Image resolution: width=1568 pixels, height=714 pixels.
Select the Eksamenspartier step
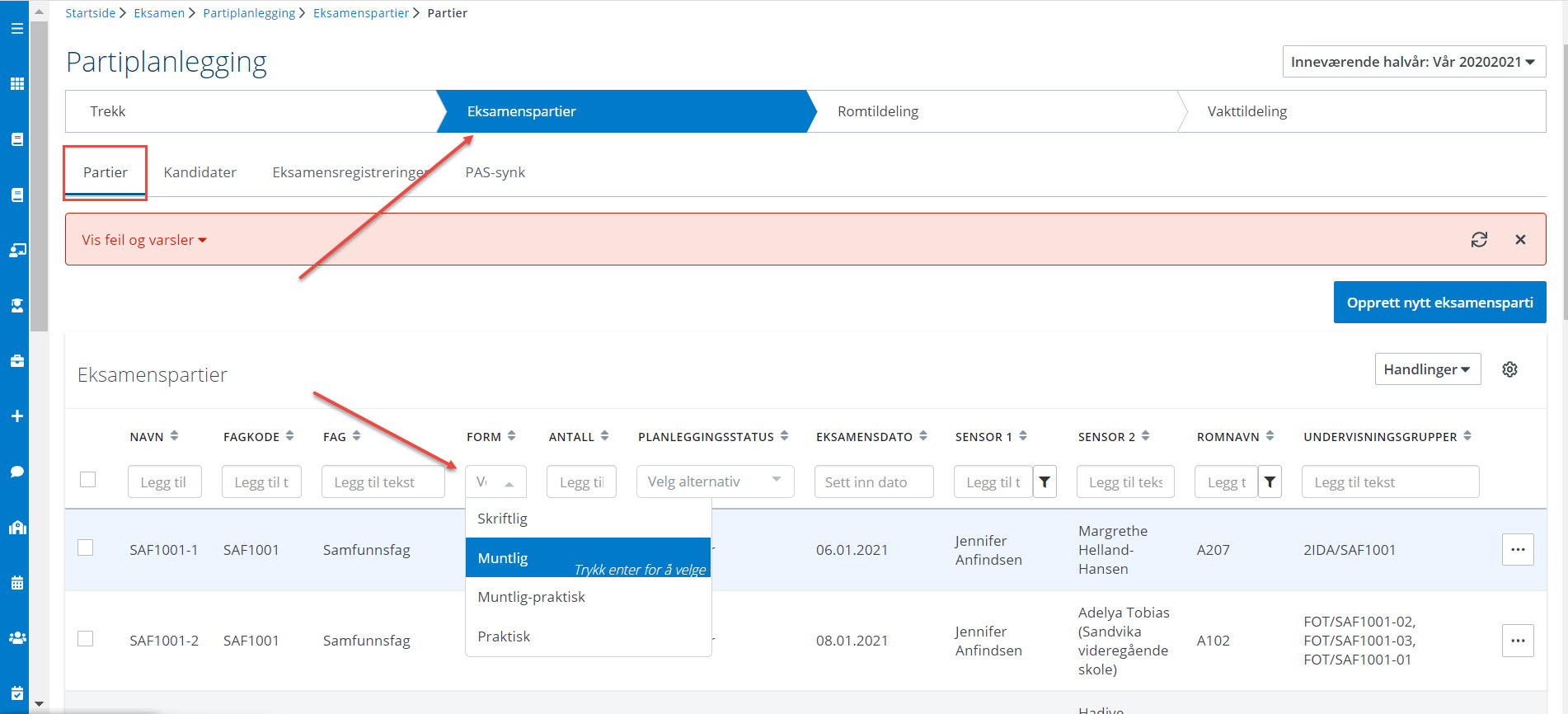pos(625,111)
